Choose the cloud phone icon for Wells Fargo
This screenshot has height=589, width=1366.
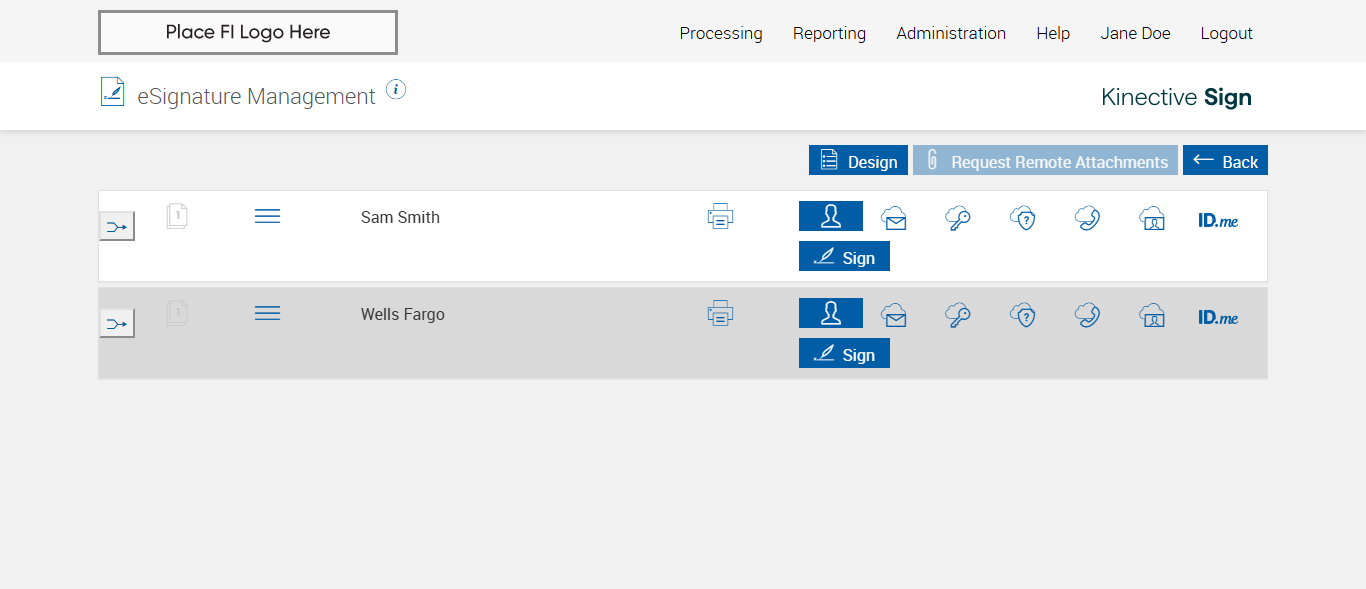pyautogui.click(x=1087, y=316)
